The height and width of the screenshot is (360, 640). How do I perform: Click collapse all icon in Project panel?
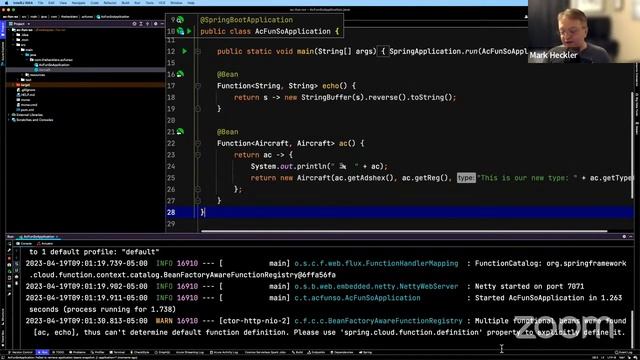[147, 24]
